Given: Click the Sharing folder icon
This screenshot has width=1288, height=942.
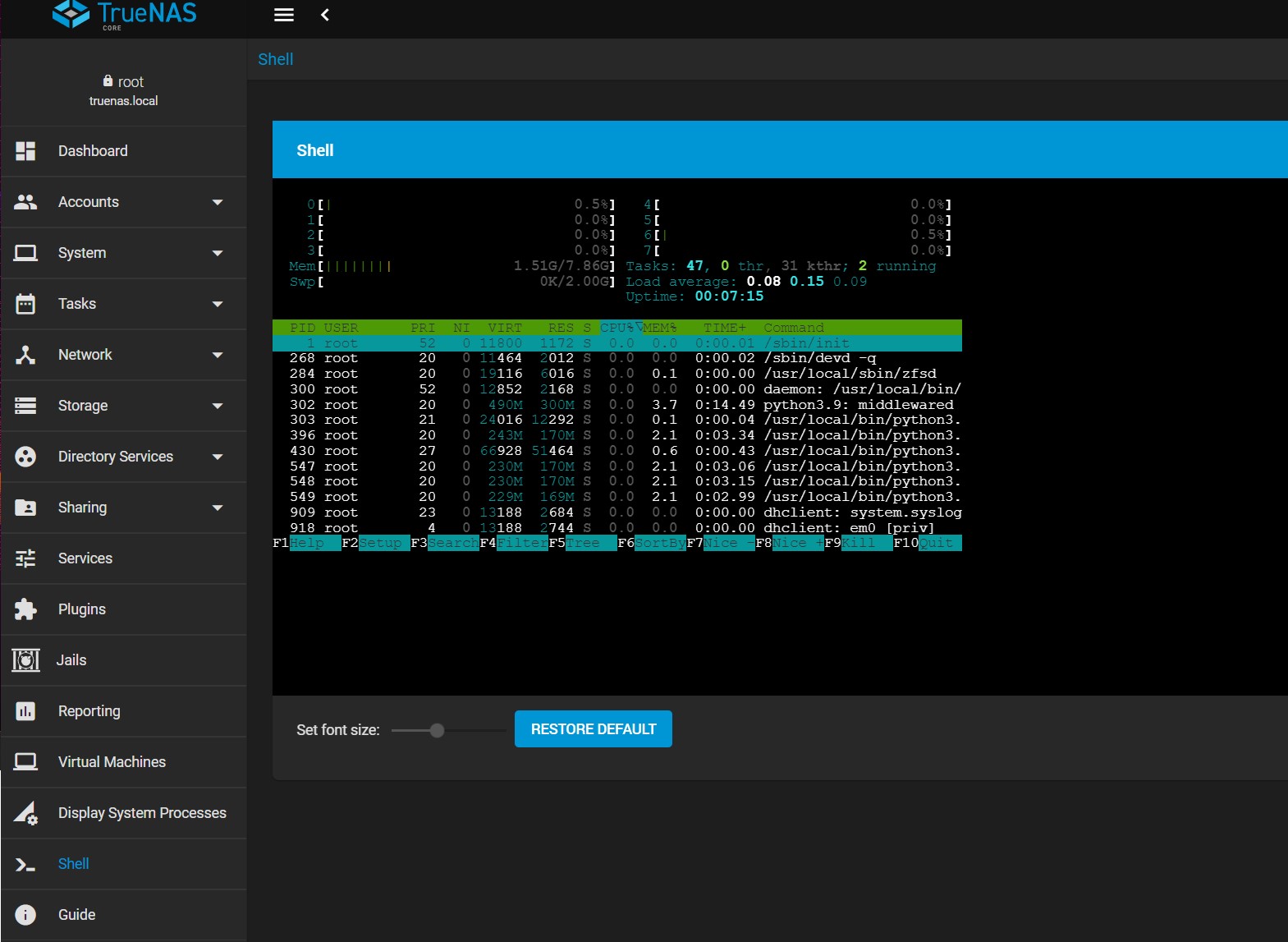Looking at the screenshot, I should pyautogui.click(x=25, y=508).
